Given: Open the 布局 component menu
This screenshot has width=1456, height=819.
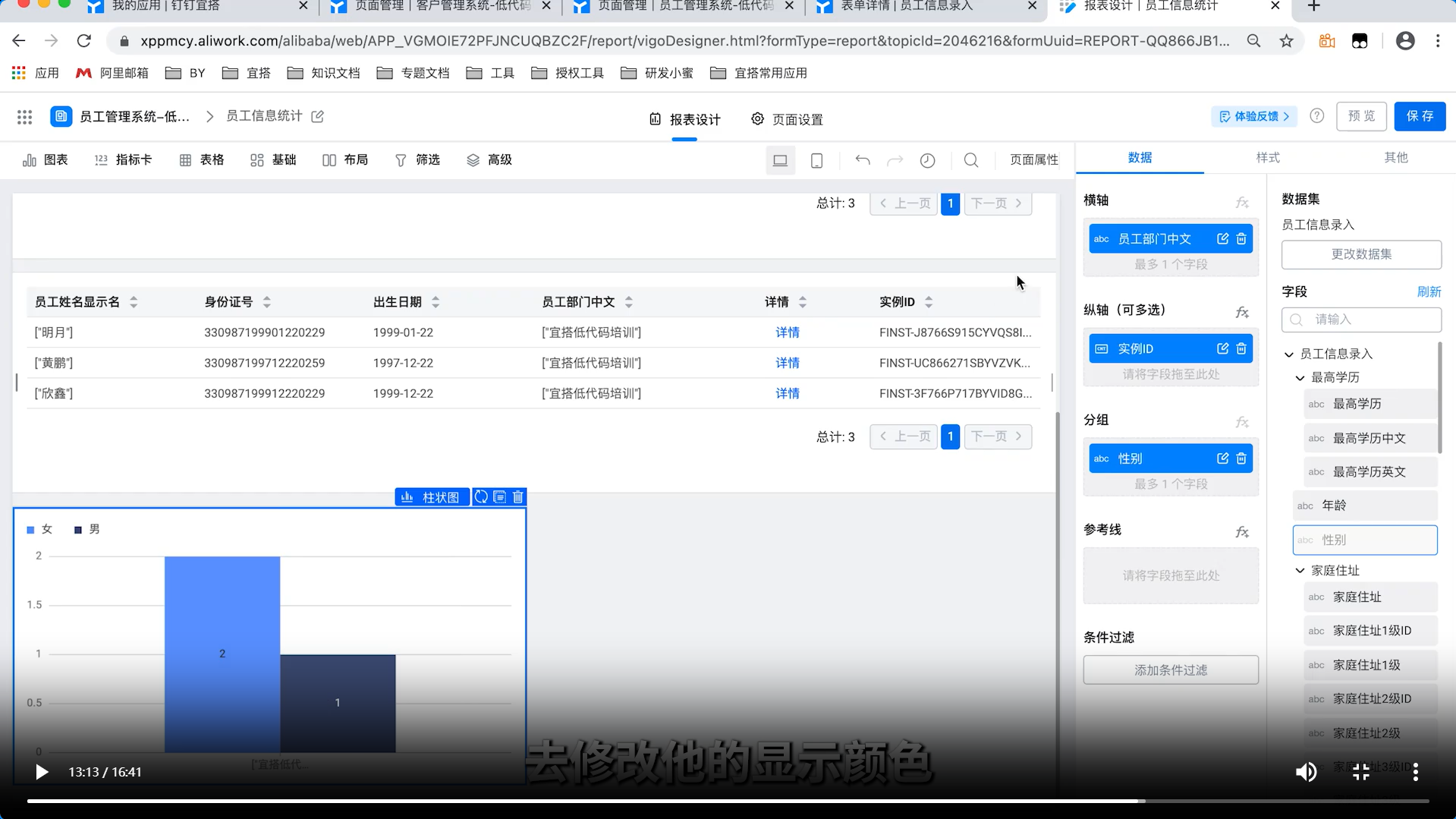Looking at the screenshot, I should 345,160.
